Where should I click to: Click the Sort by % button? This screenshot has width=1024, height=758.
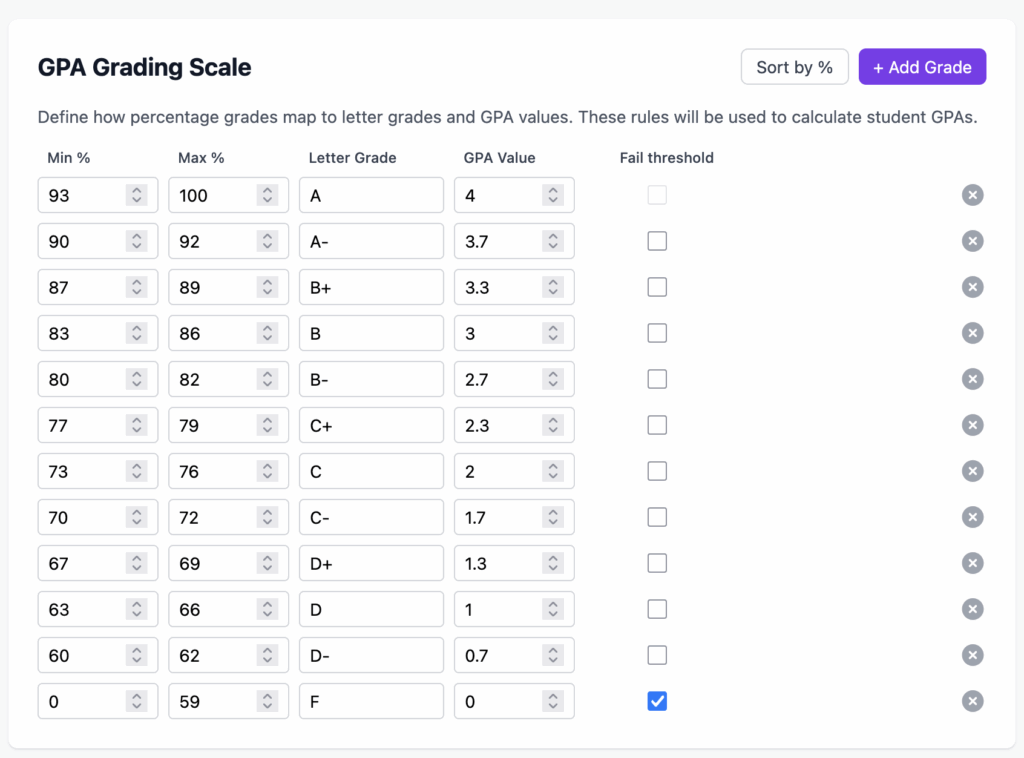click(794, 67)
